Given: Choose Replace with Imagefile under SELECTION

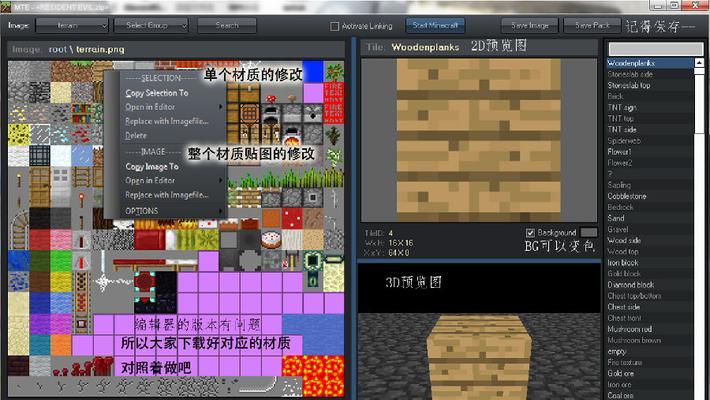Looking at the screenshot, I should (167, 121).
